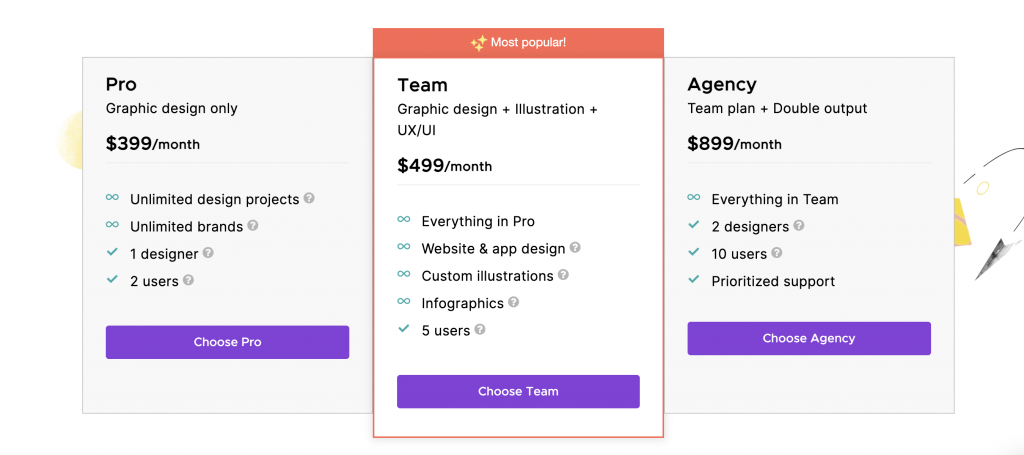Viewport: 1024px width, 455px height.
Task: Show info icon for 10 users
Action: coord(776,253)
